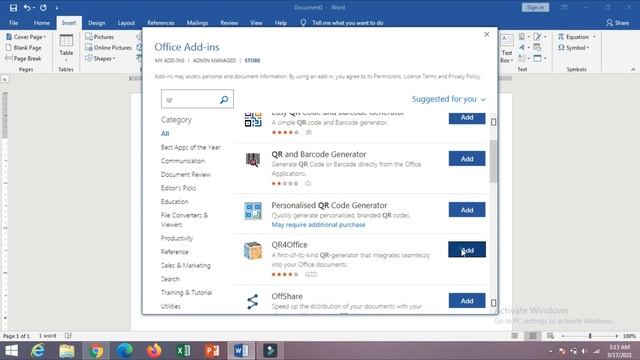
Task: Select the Education category
Action: 174,202
